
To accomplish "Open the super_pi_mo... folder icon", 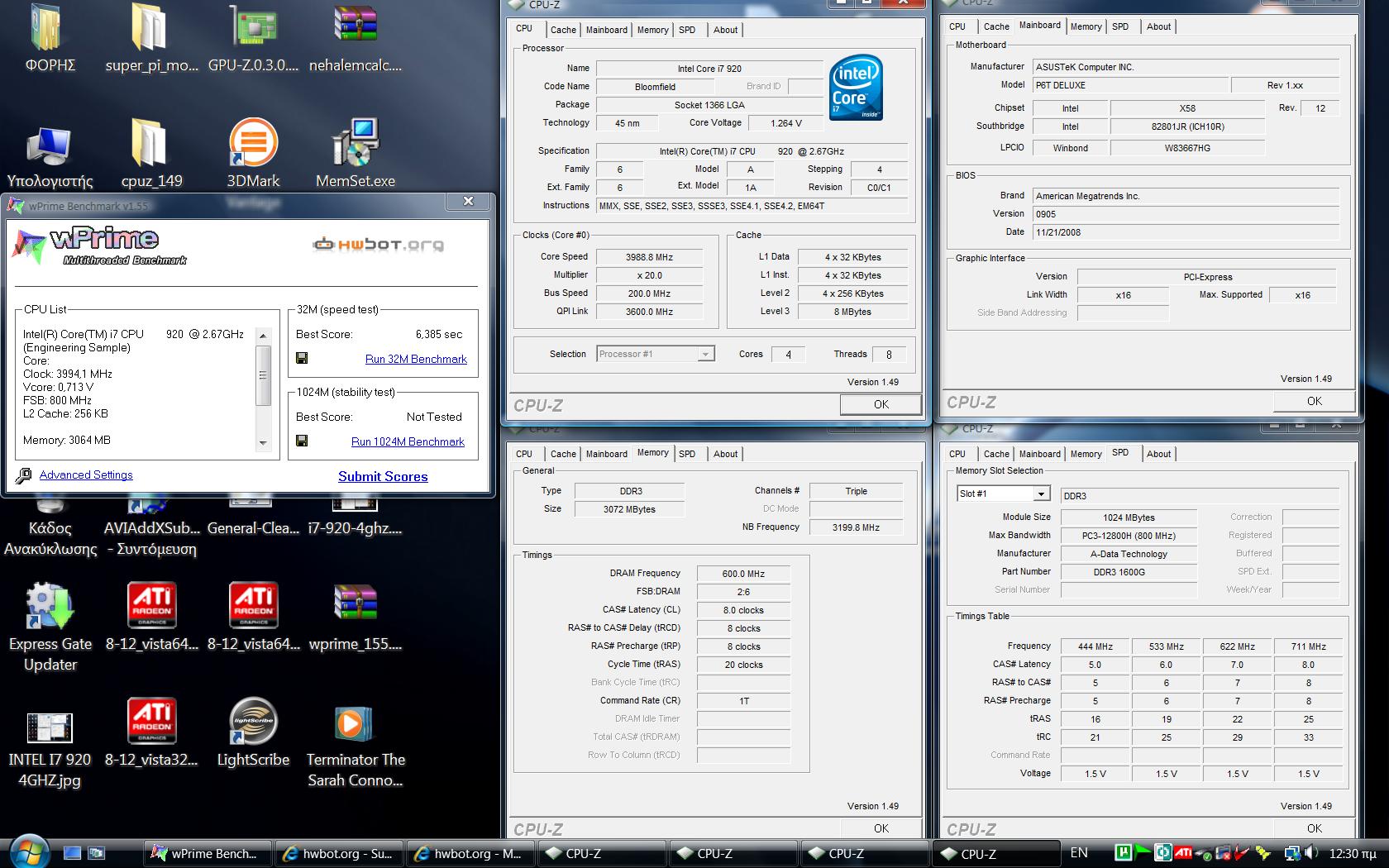I will [x=150, y=26].
